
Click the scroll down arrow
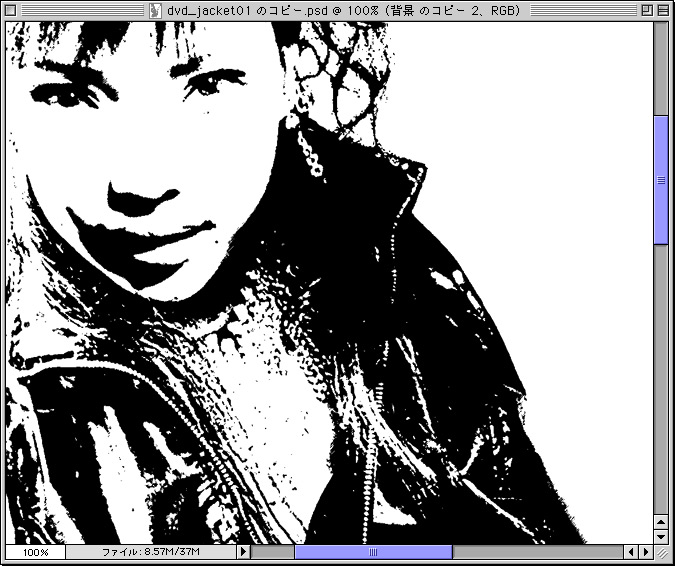[x=661, y=535]
